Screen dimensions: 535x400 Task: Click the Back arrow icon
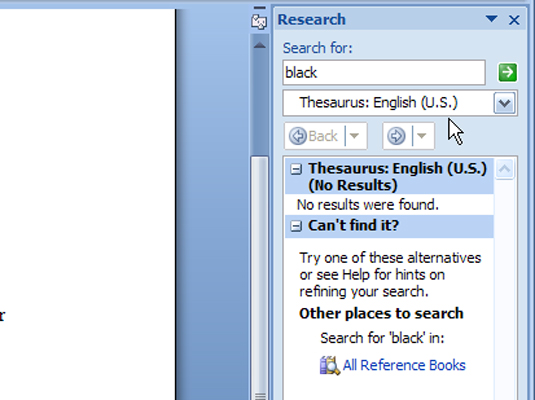coord(298,136)
